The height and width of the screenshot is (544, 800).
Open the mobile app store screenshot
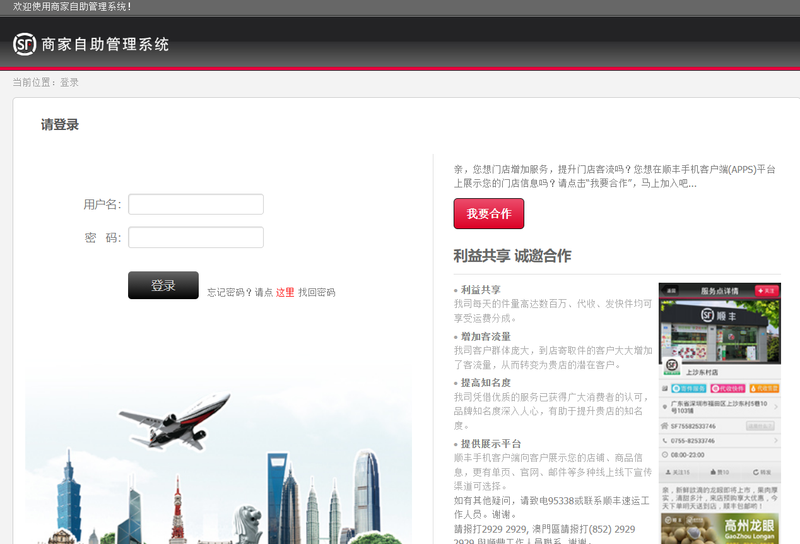point(719,413)
